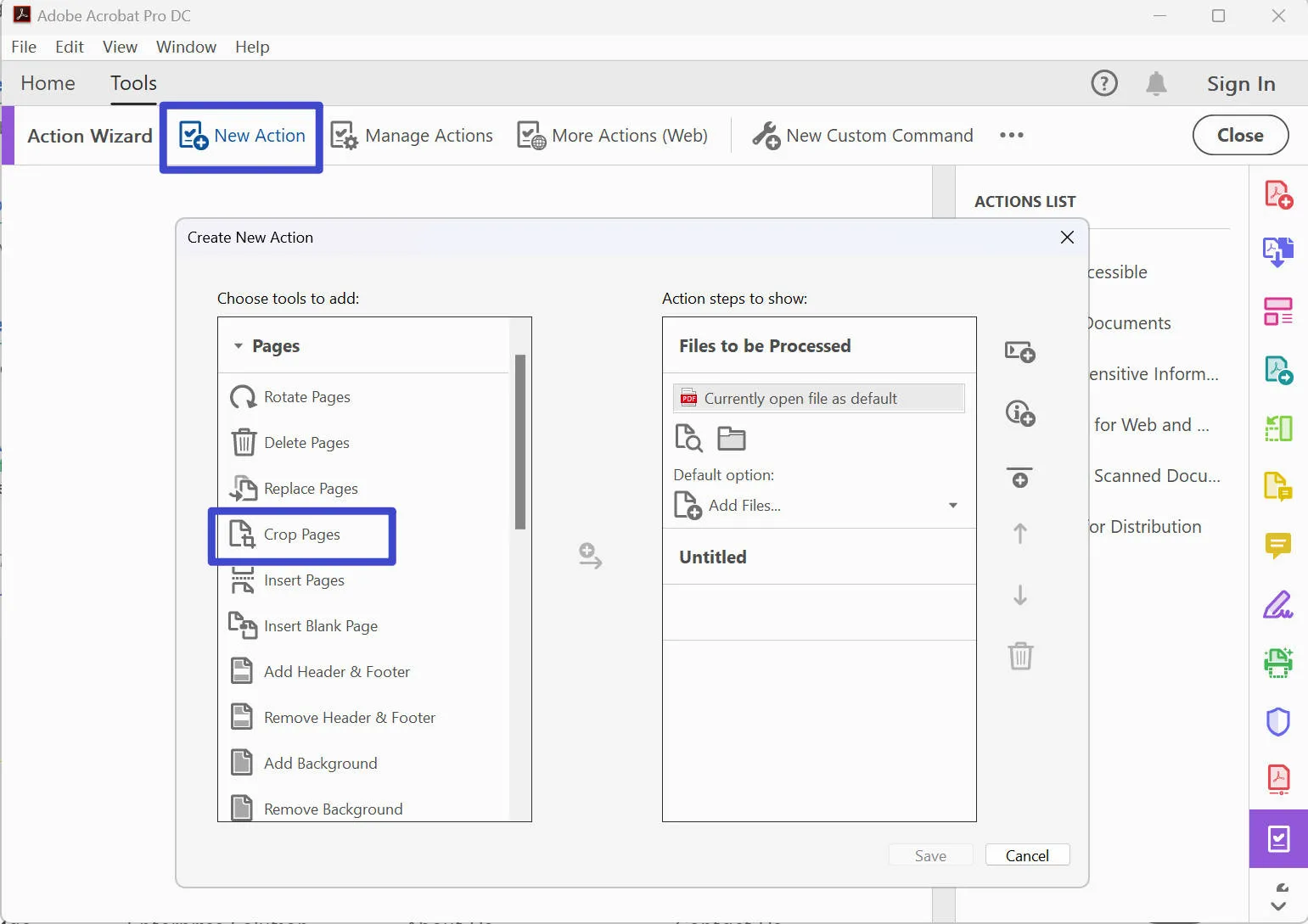Cancel the Create New Action dialog
Viewport: 1308px width, 924px height.
point(1026,854)
